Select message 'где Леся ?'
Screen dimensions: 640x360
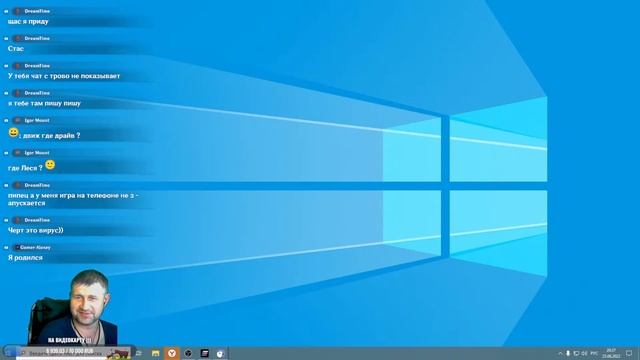point(25,168)
